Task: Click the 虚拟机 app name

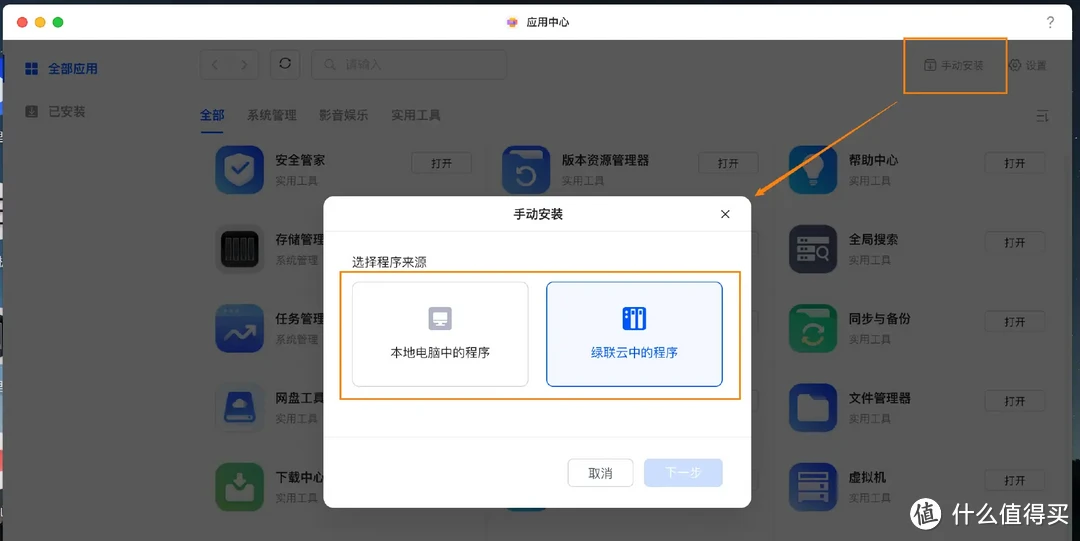Action: (x=867, y=477)
